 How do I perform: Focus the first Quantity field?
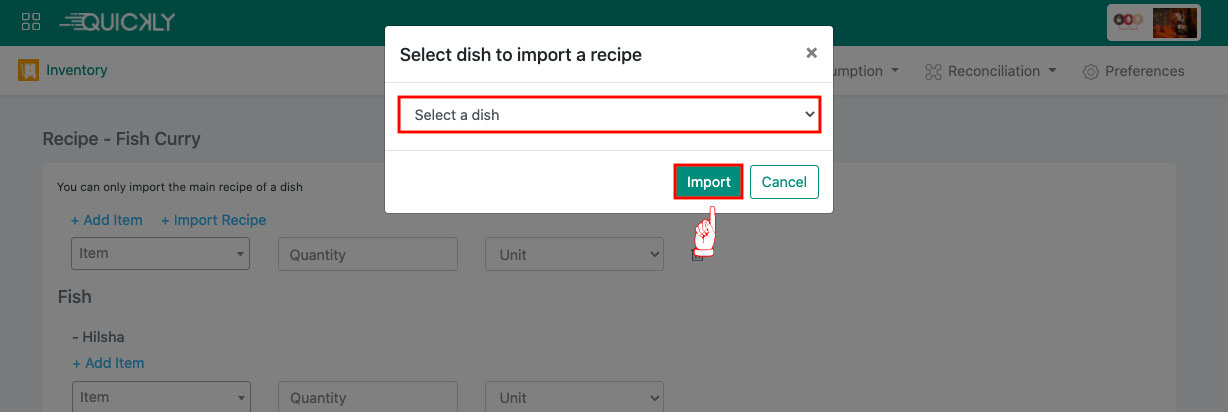point(367,254)
